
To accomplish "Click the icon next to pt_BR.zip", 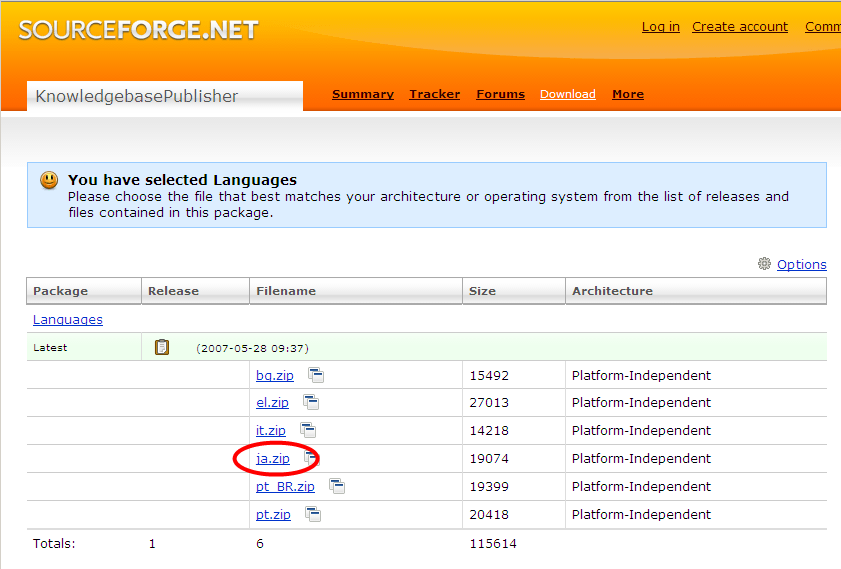I will click(337, 486).
